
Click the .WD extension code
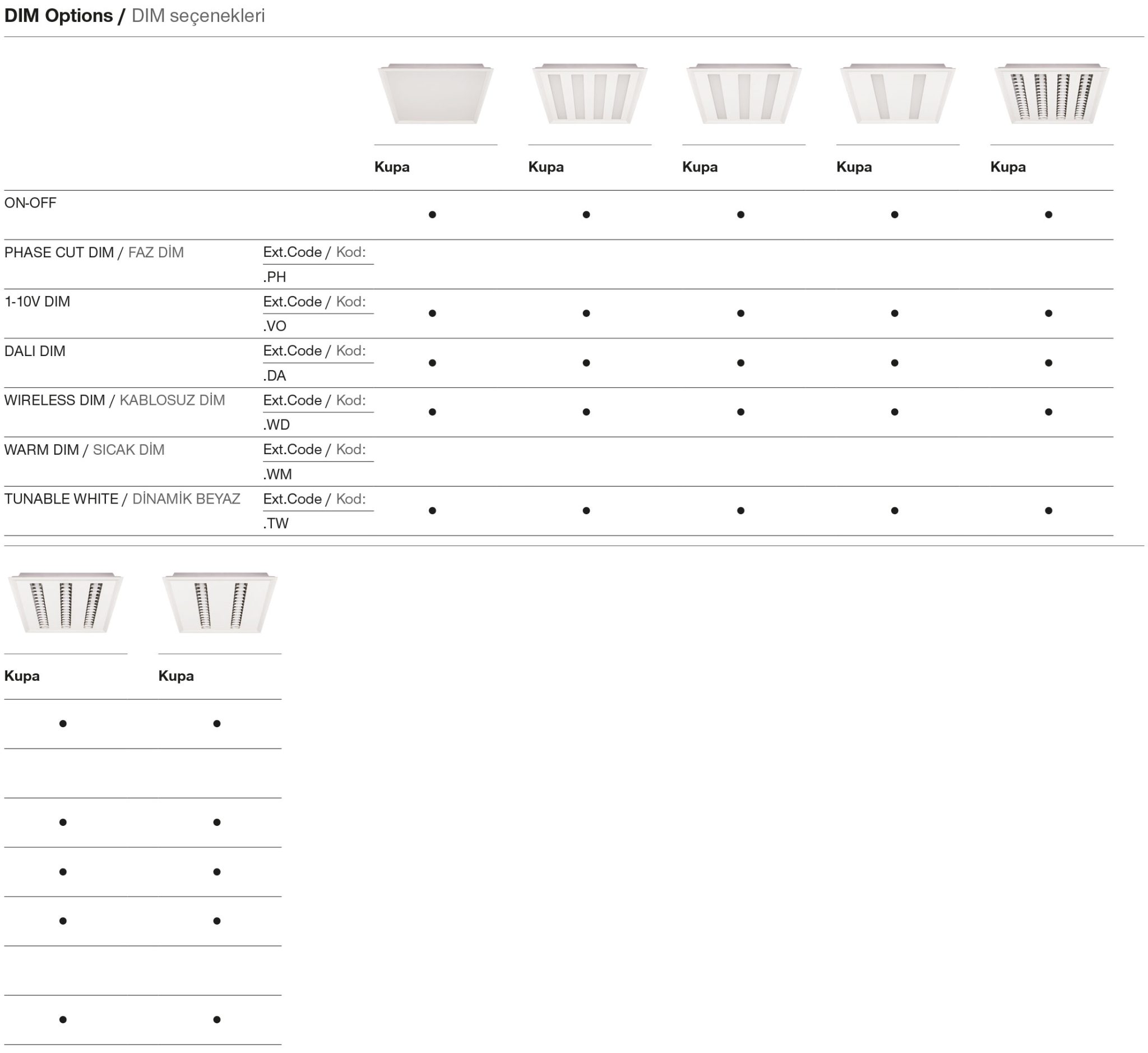point(276,424)
